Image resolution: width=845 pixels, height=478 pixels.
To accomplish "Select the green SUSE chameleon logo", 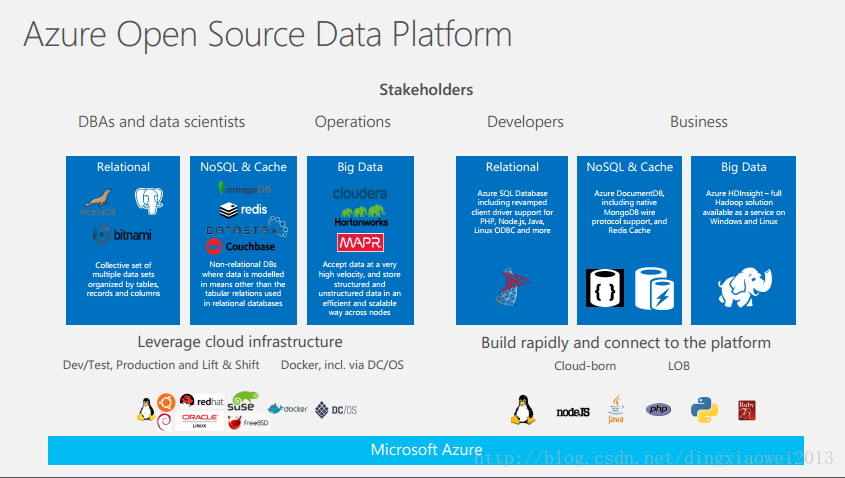I will click(242, 402).
